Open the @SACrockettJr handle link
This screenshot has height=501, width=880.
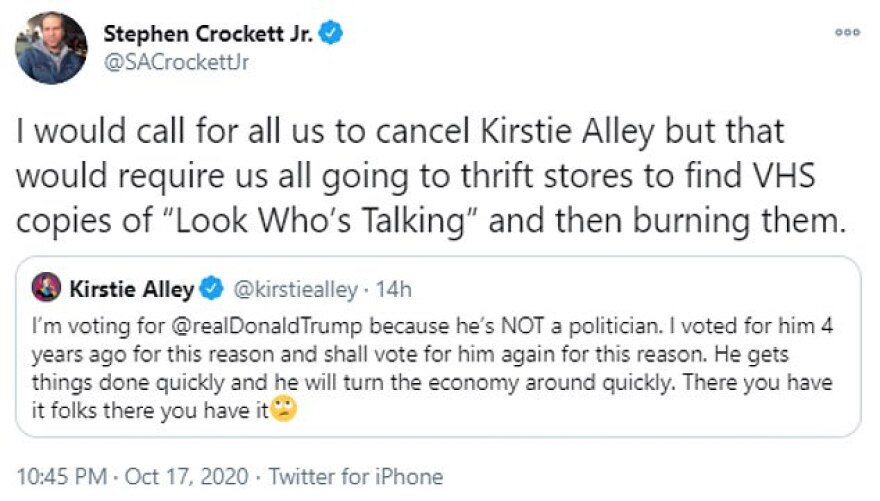[176, 62]
